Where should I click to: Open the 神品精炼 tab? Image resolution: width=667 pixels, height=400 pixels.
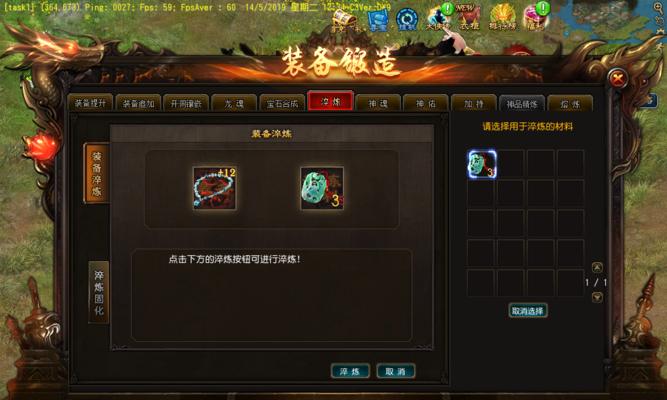[522, 103]
